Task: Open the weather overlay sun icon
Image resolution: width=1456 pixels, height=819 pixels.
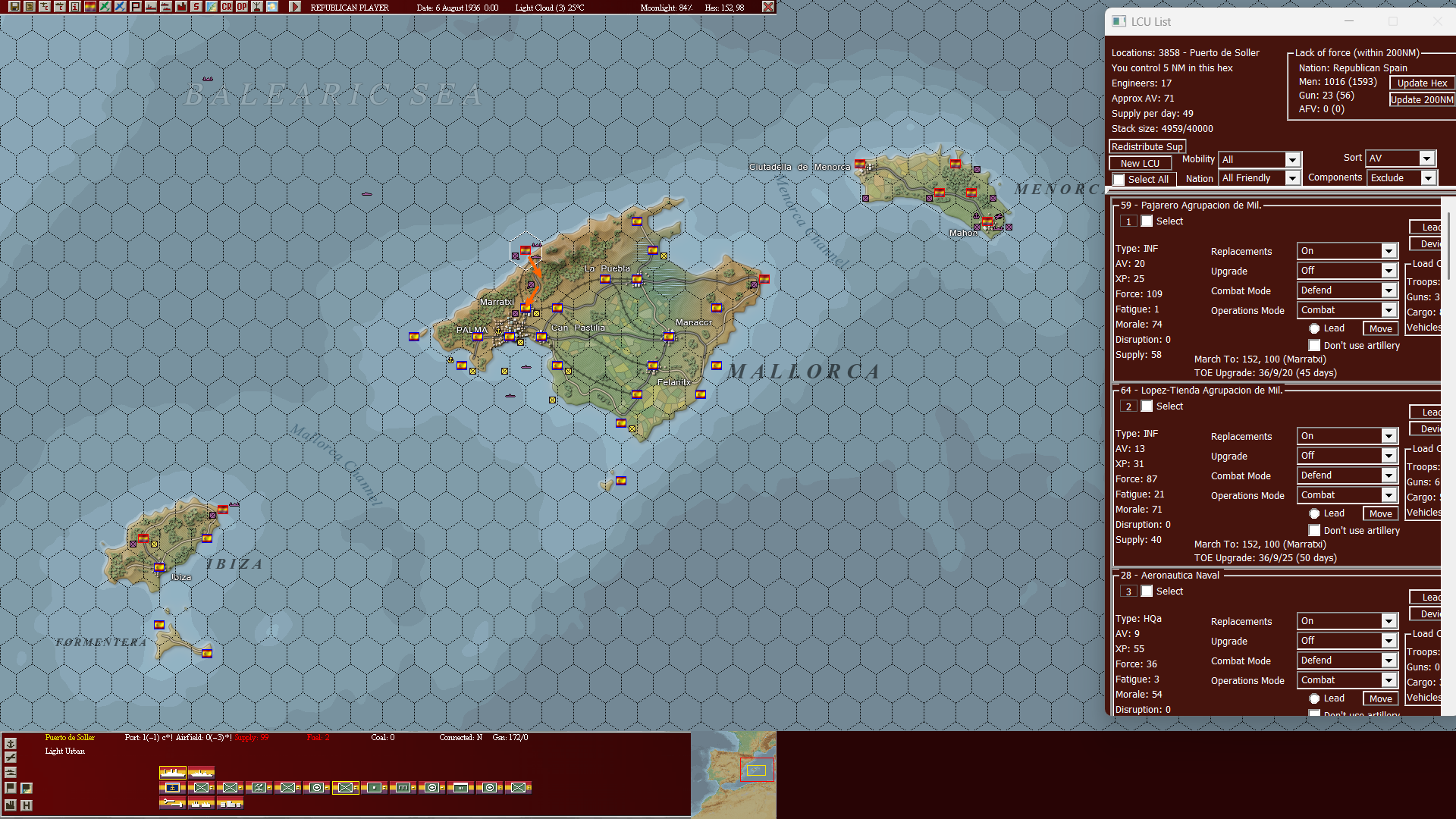Action: 271,7
